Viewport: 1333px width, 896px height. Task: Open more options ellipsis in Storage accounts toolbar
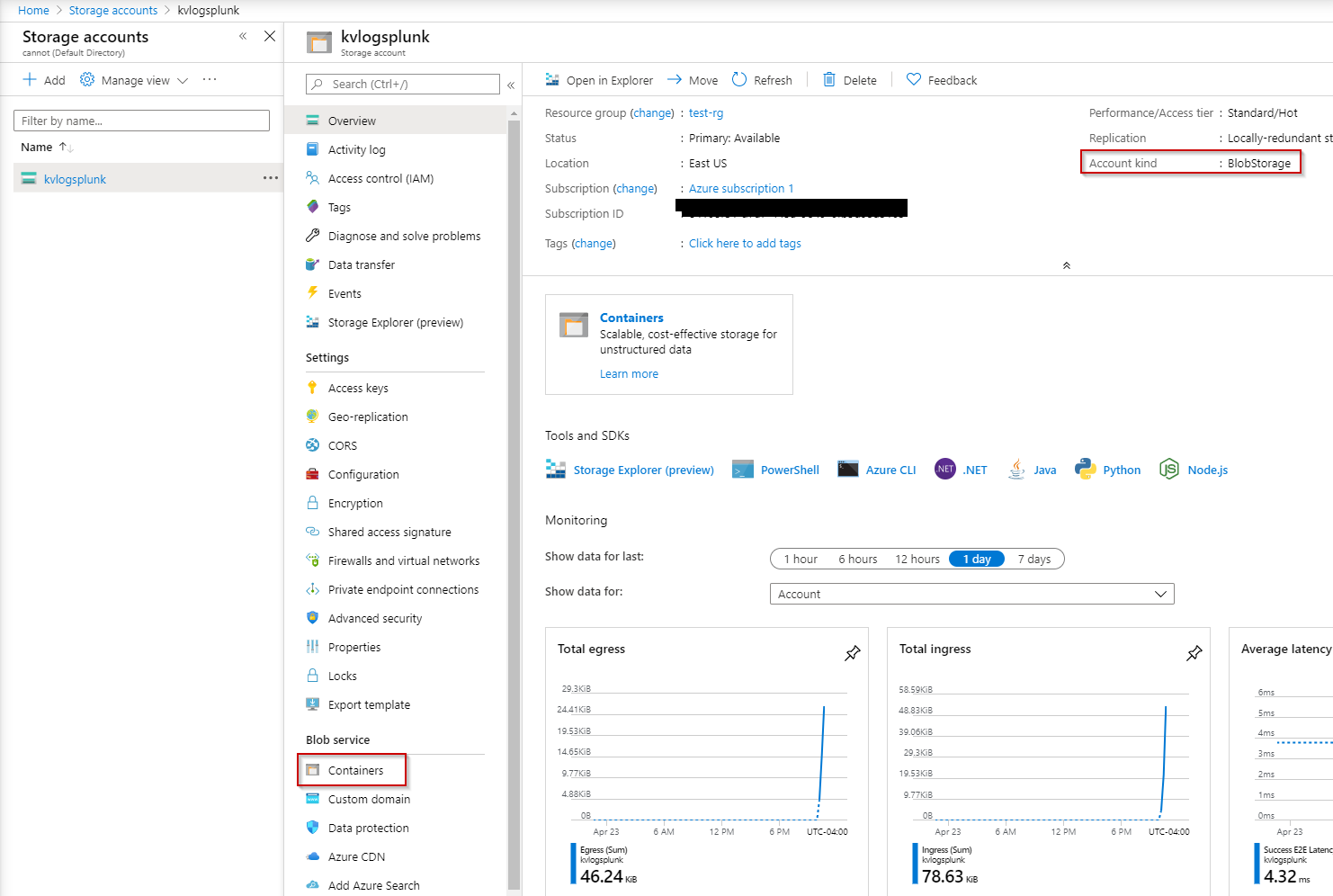tap(210, 79)
